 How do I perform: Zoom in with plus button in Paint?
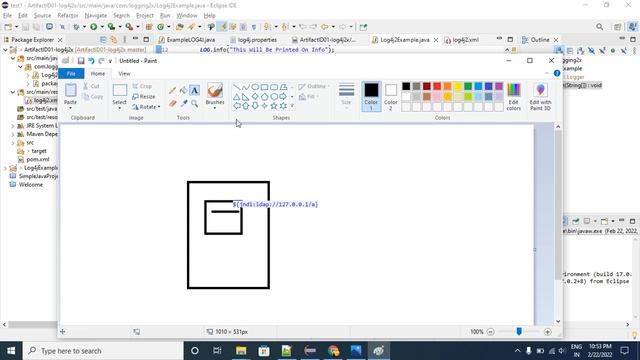click(x=548, y=332)
